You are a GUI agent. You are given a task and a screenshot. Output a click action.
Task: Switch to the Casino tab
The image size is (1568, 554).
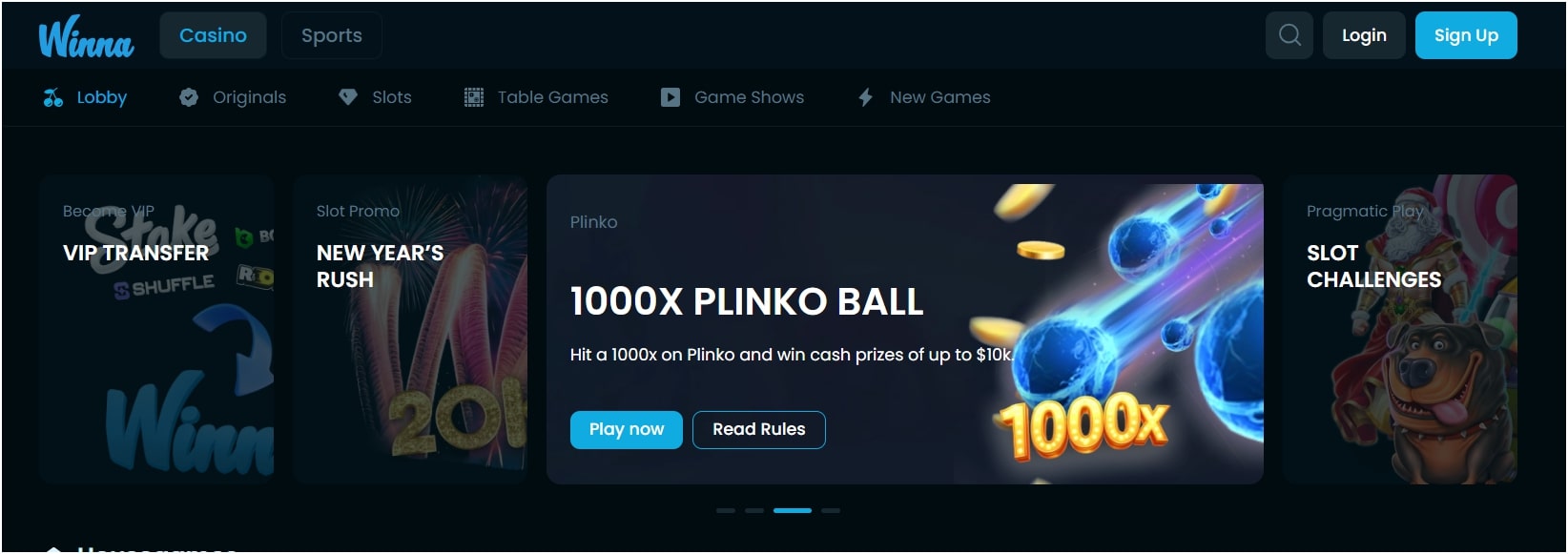[x=213, y=35]
